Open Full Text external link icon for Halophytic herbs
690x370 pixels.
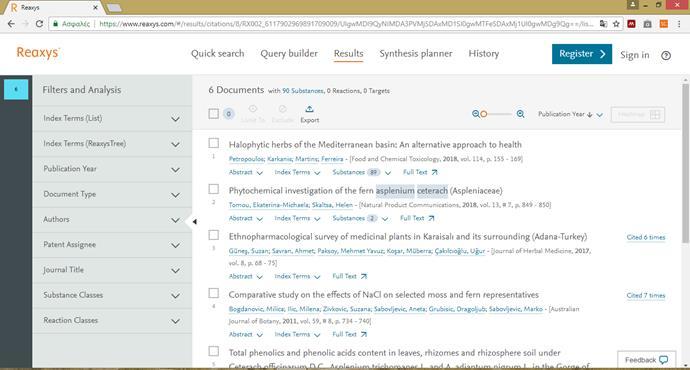[434, 172]
